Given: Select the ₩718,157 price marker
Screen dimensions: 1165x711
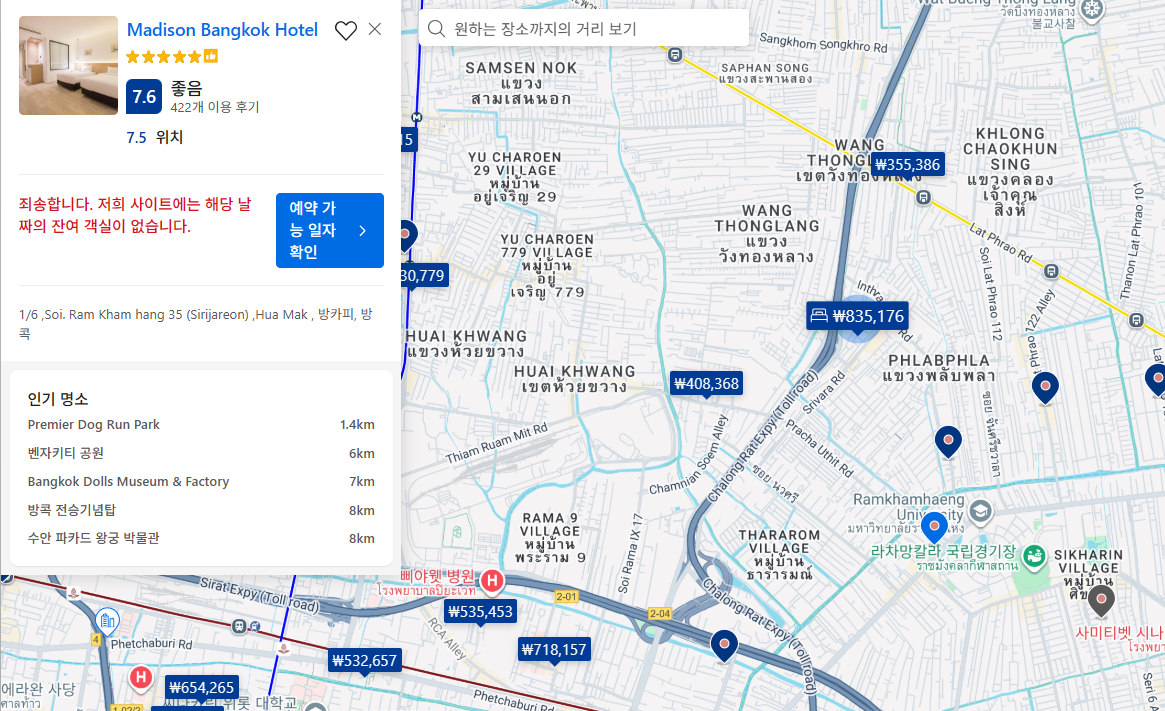Looking at the screenshot, I should coord(554,649).
